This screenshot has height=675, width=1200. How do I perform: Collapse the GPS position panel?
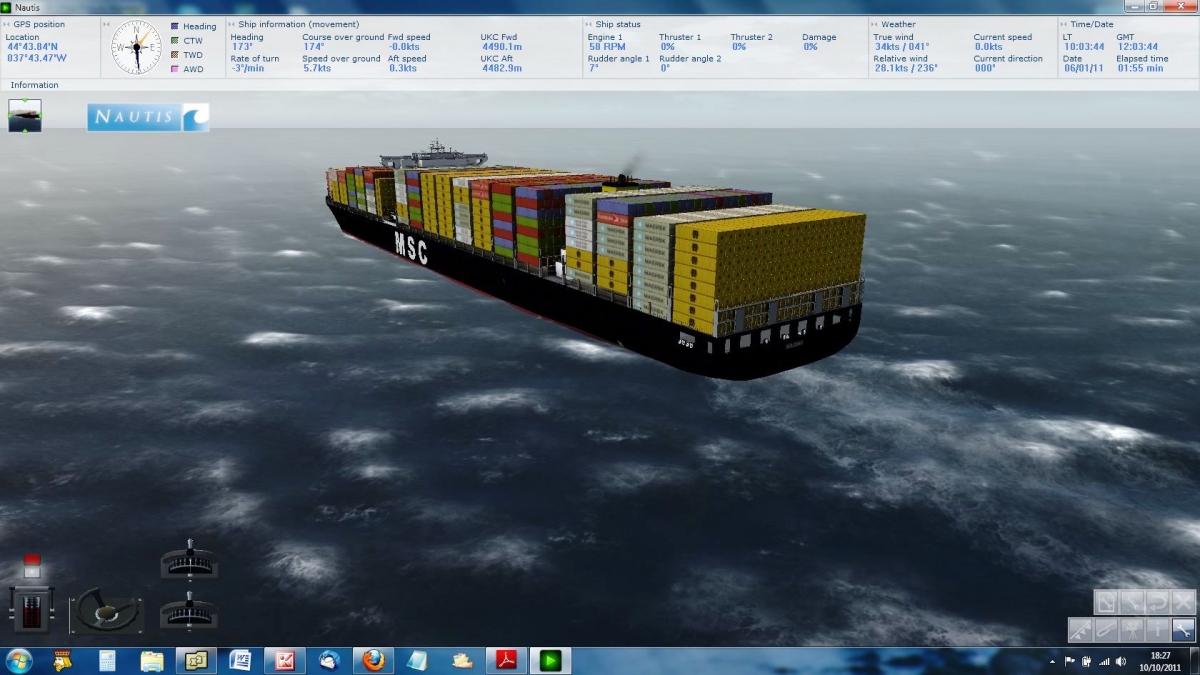[8, 24]
